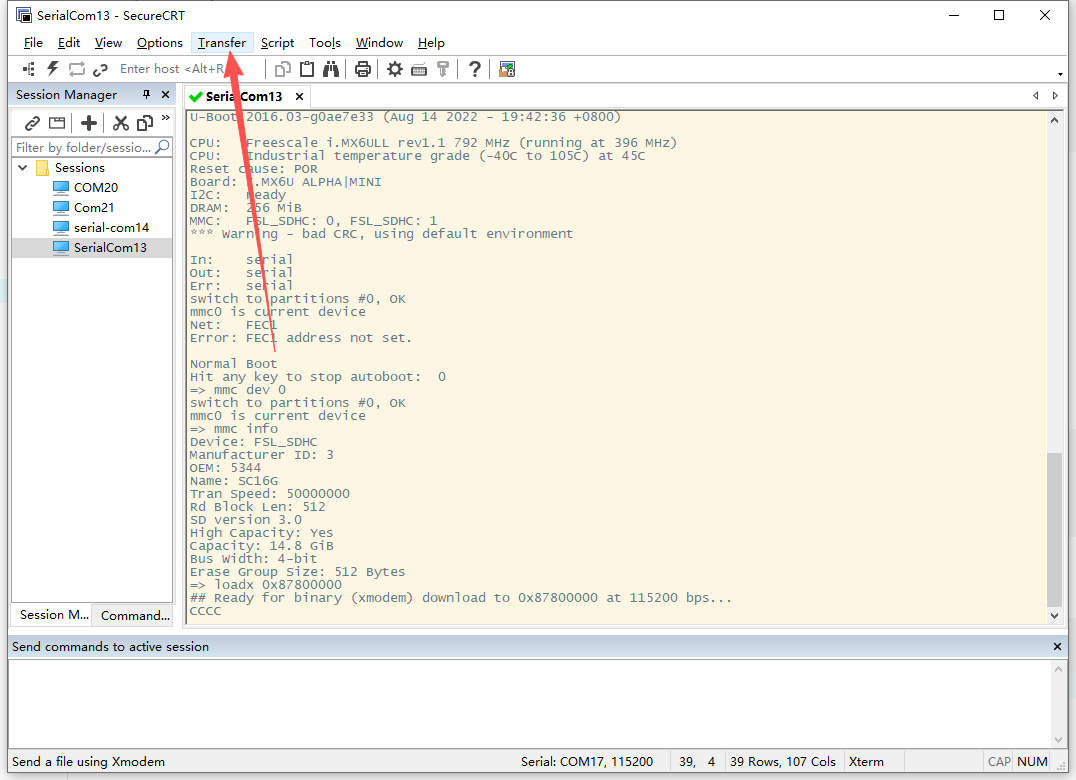Click the Help question mark icon
This screenshot has width=1076, height=780.
(x=475, y=69)
